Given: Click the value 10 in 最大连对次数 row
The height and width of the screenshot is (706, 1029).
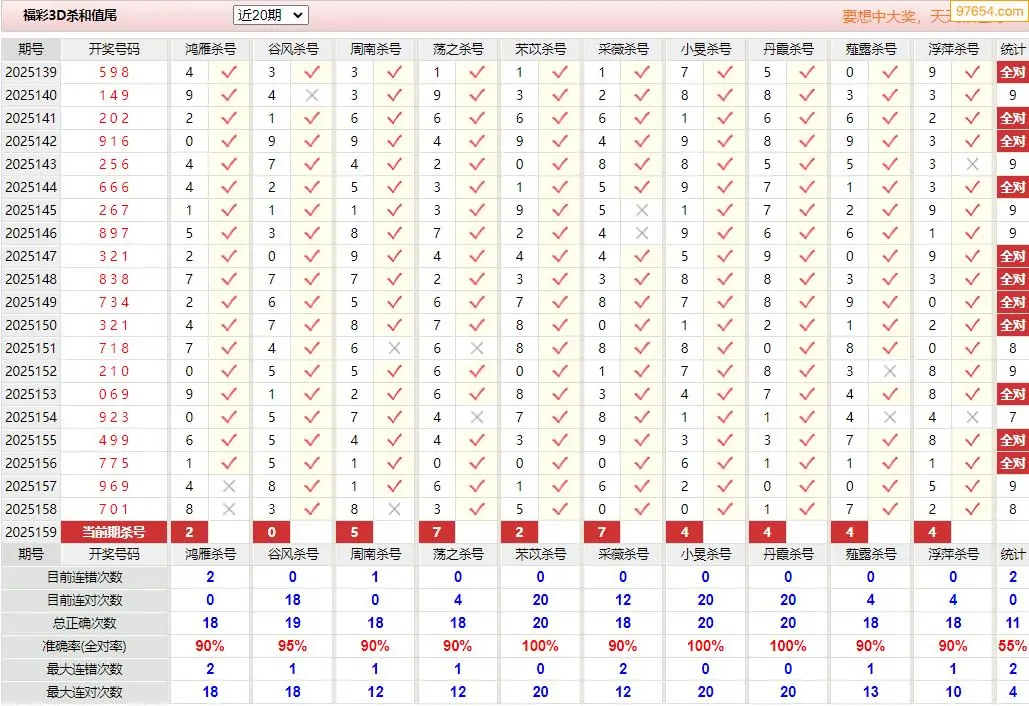Looking at the screenshot, I should [953, 692].
